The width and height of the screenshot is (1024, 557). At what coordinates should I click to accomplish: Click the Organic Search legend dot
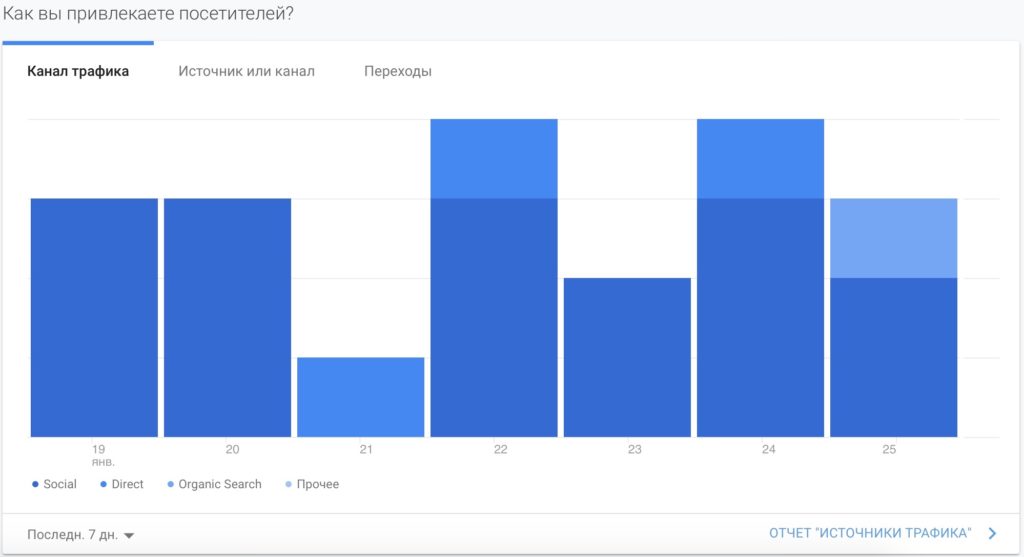(x=170, y=485)
